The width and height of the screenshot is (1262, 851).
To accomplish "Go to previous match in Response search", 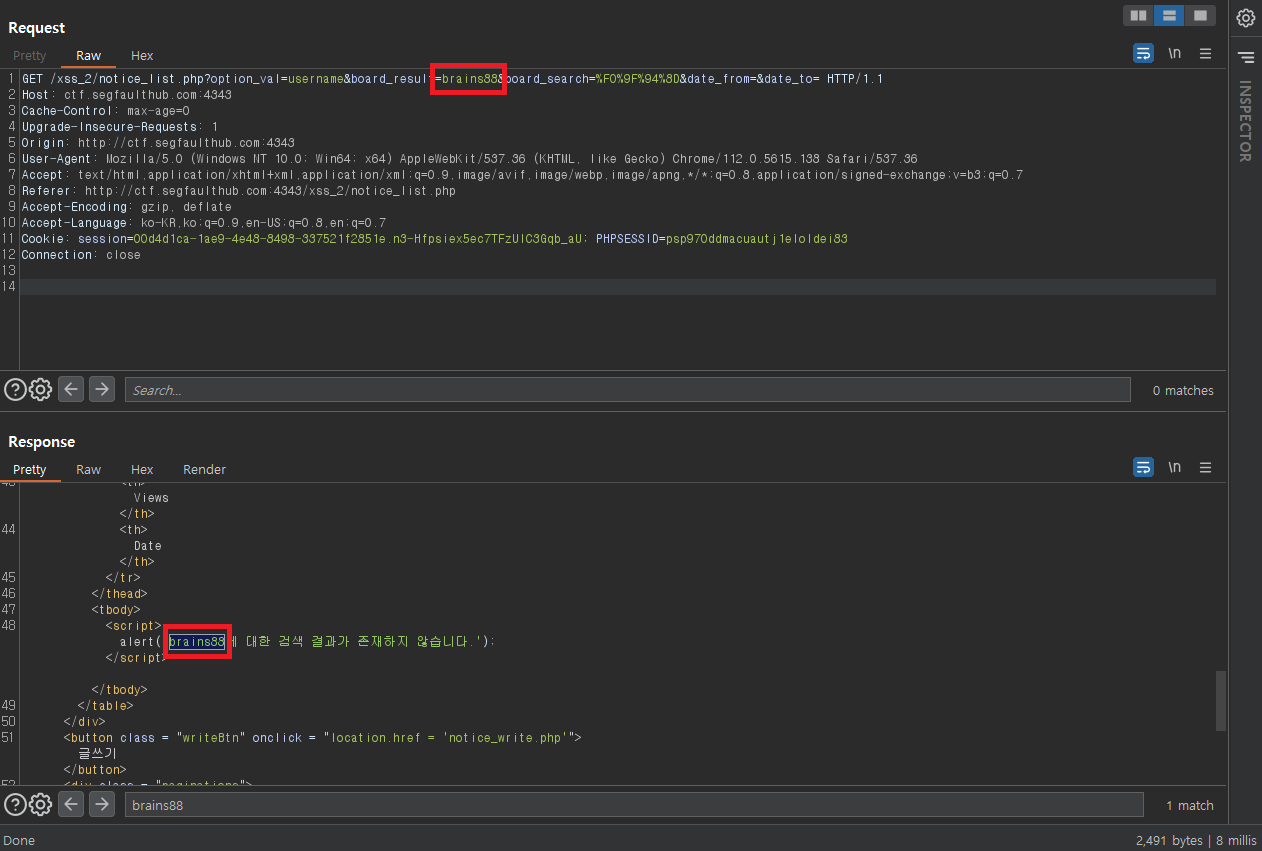I will pos(70,804).
